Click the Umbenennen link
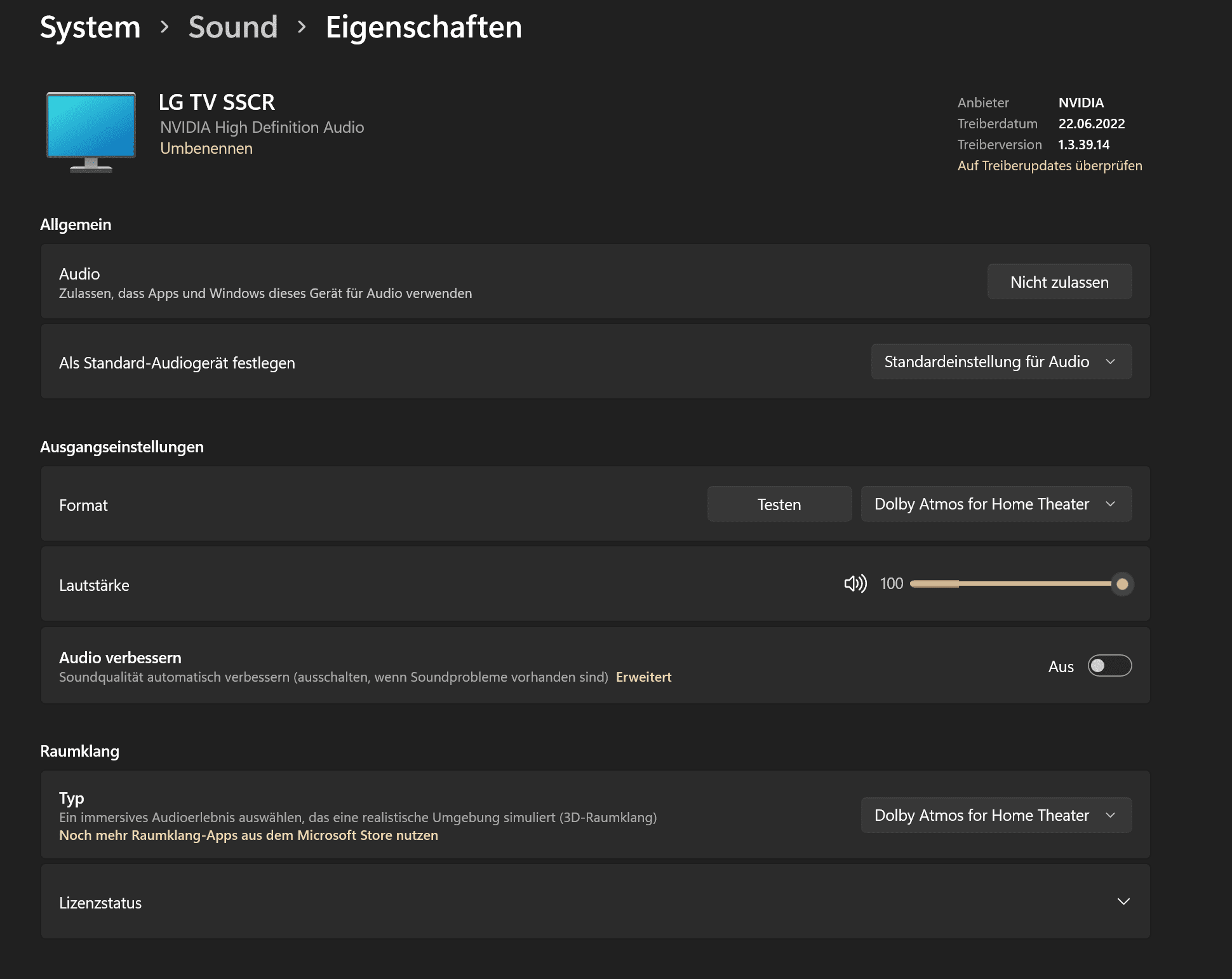The height and width of the screenshot is (979, 1232). 206,149
